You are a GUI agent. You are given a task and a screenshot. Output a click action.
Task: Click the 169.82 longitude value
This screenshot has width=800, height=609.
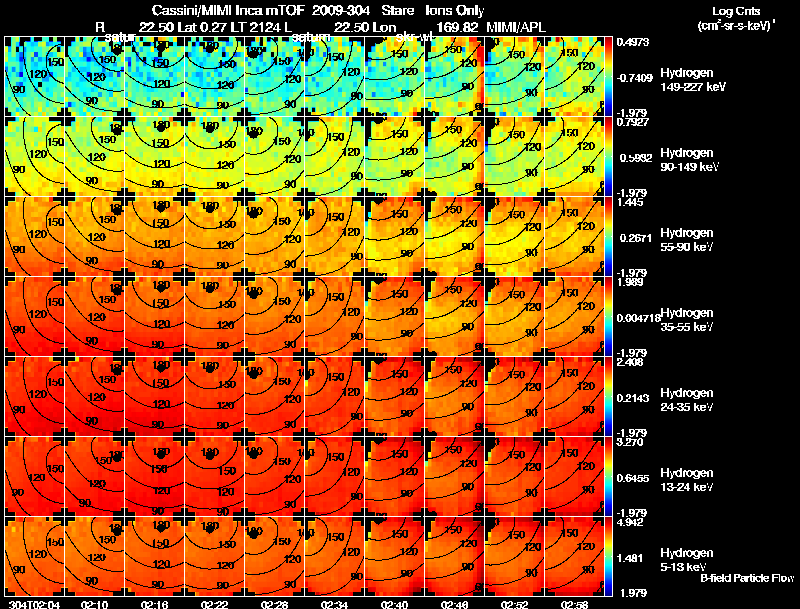[x=457, y=27]
